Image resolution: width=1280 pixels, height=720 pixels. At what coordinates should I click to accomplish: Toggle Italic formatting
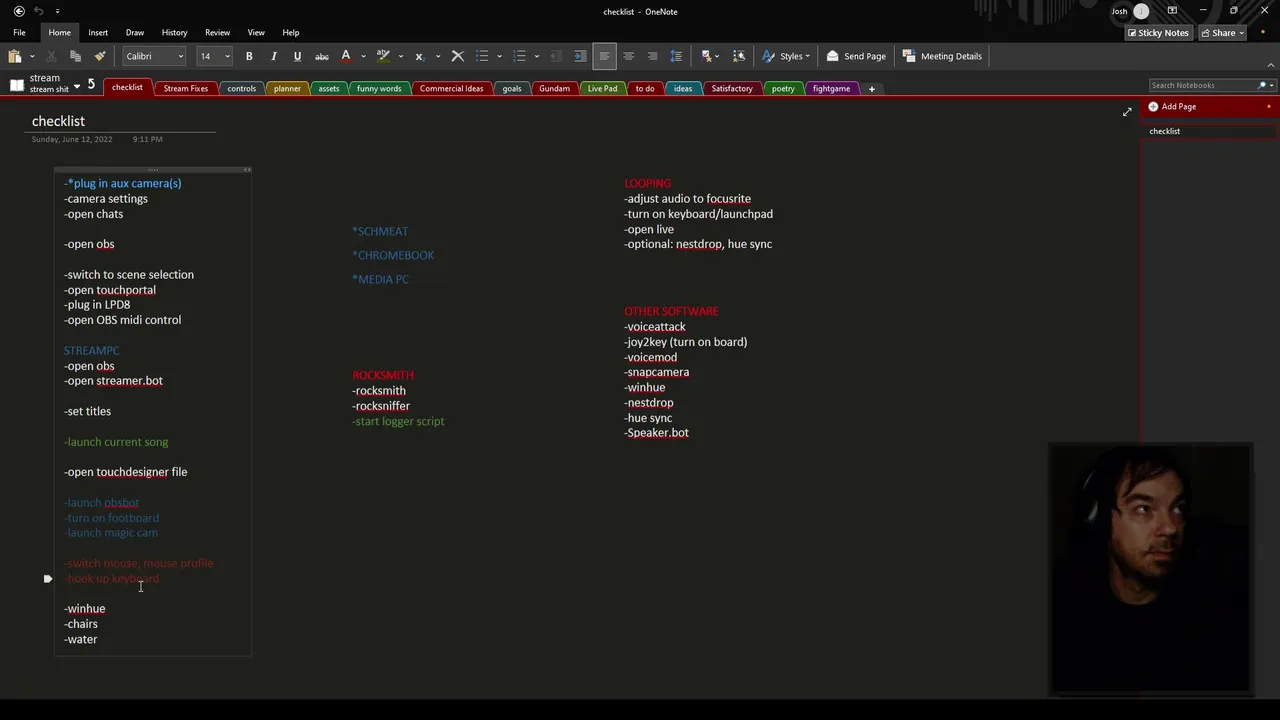273,56
